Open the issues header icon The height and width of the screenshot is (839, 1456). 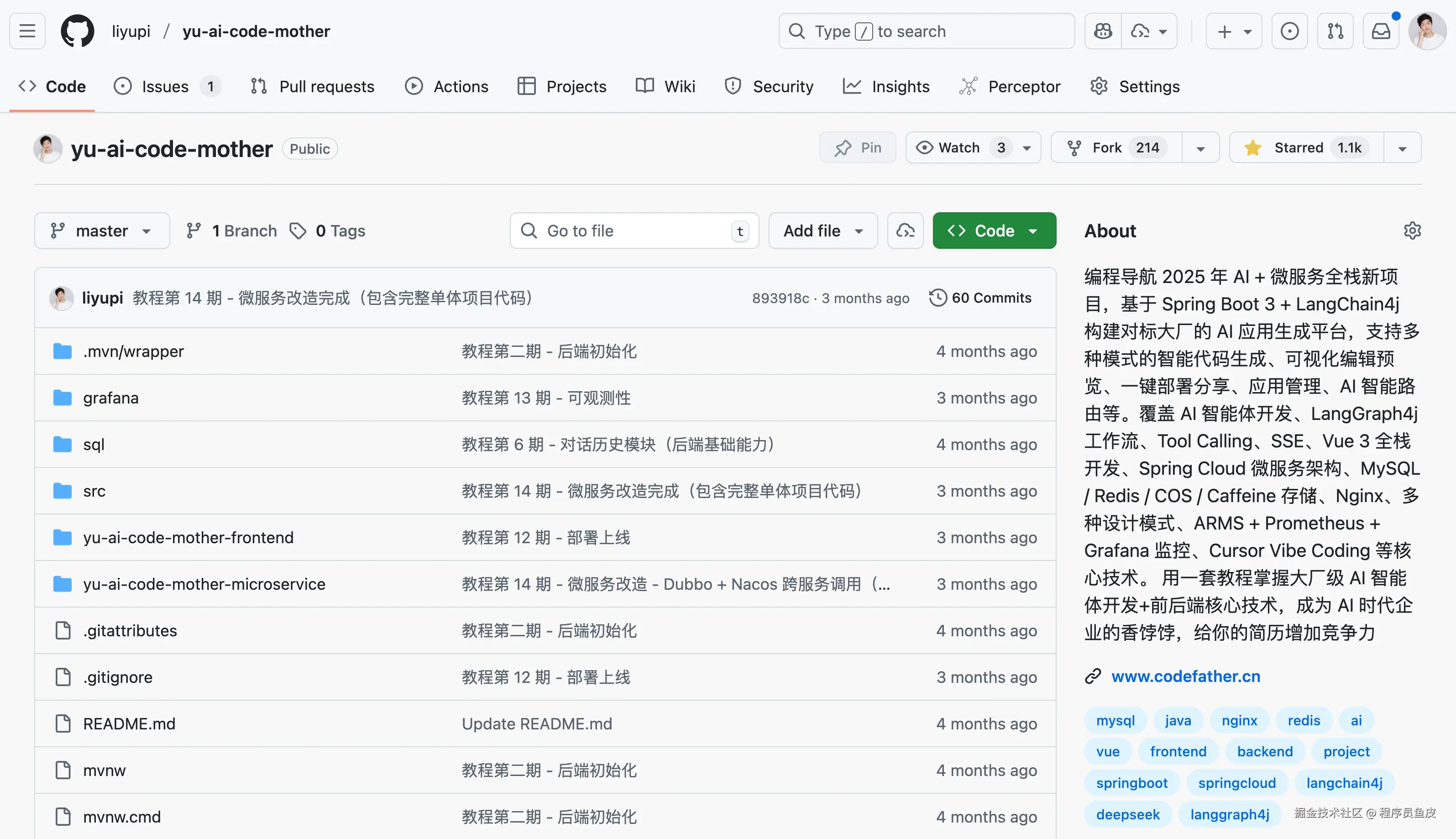click(1289, 31)
